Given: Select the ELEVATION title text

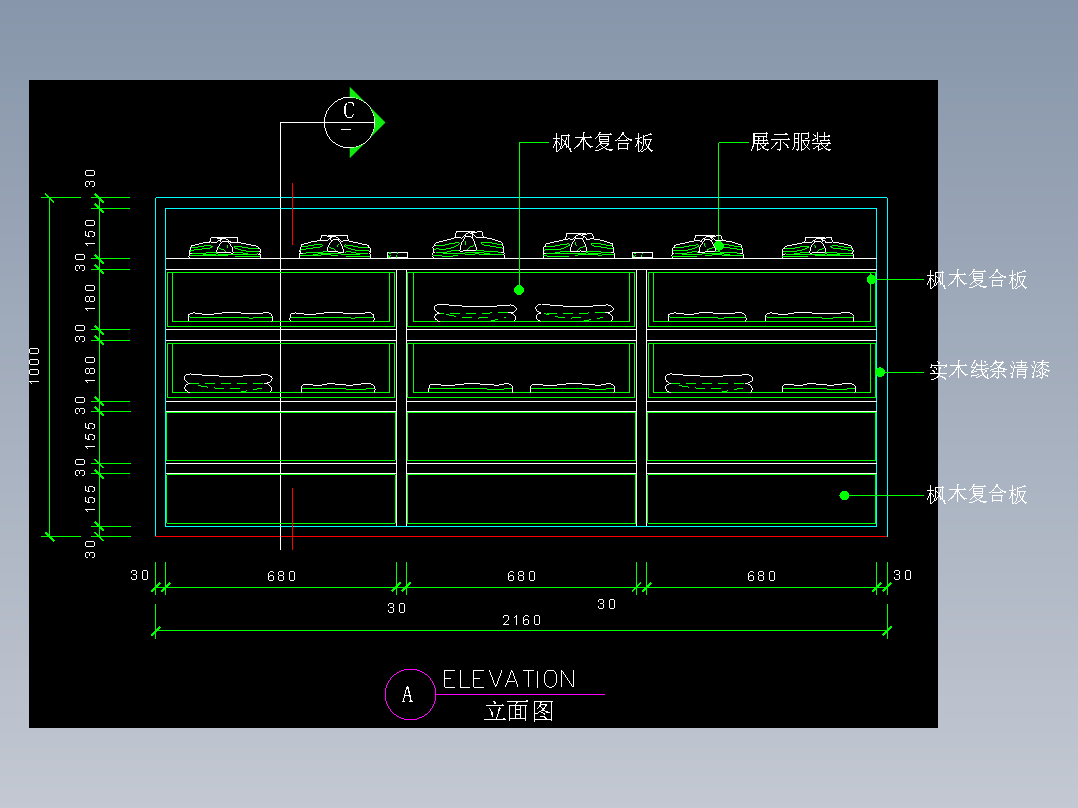Looking at the screenshot, I should 509,679.
